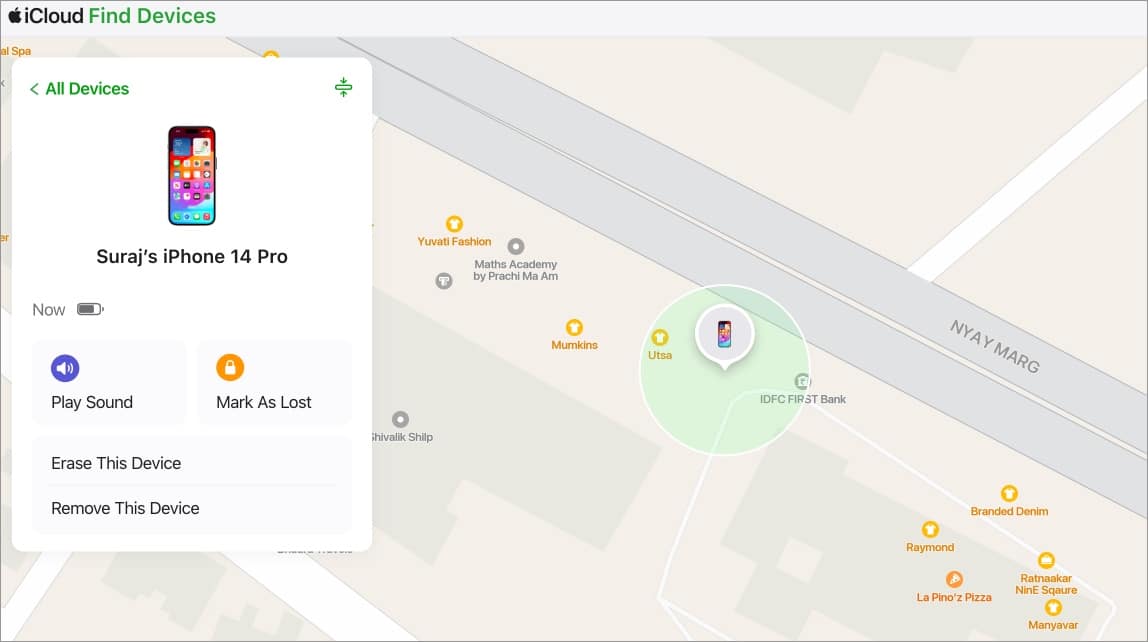Image resolution: width=1148 pixels, height=642 pixels.
Task: Click the Raymond store marker
Action: [x=930, y=529]
